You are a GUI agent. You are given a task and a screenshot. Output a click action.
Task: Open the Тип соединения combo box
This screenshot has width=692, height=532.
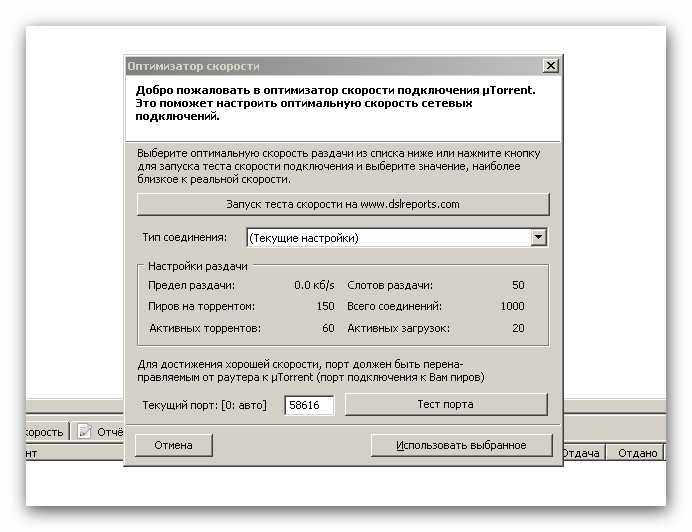397,238
